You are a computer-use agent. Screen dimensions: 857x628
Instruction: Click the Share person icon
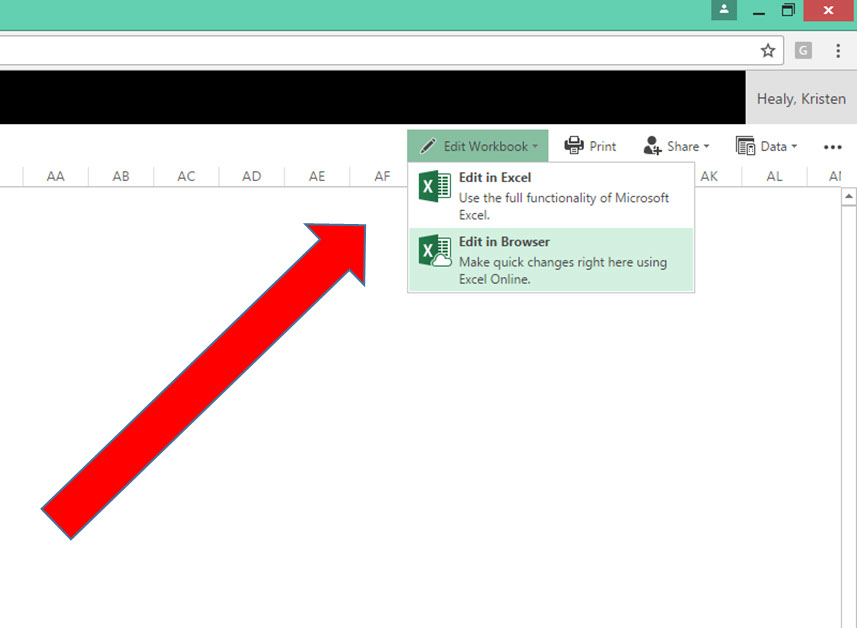click(x=652, y=146)
